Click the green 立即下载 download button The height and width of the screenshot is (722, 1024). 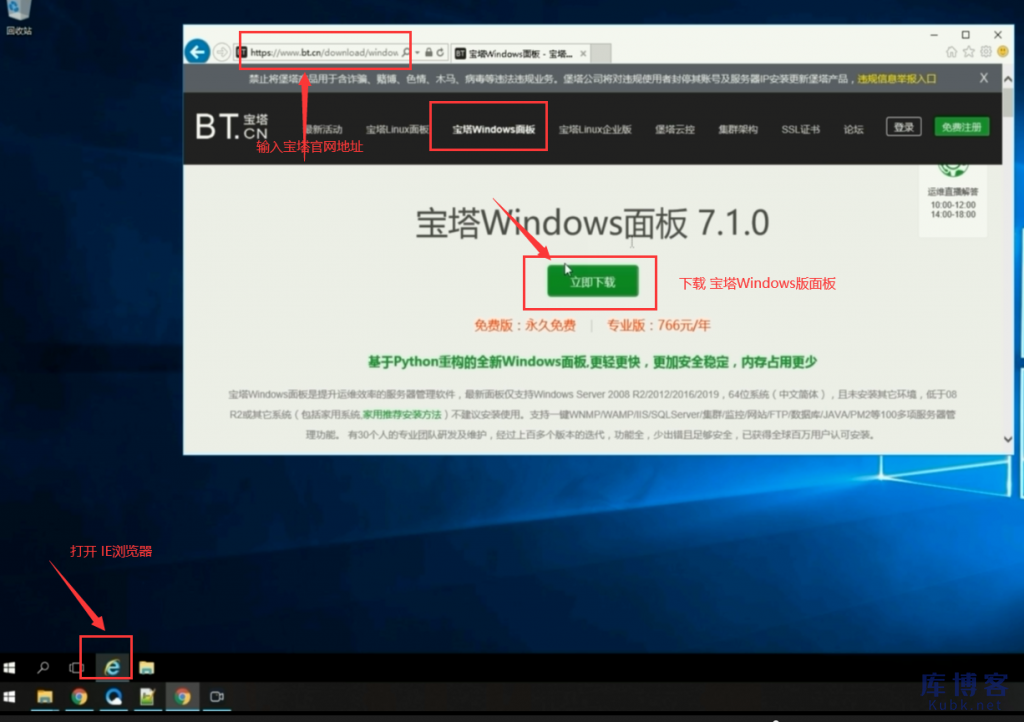(592, 281)
